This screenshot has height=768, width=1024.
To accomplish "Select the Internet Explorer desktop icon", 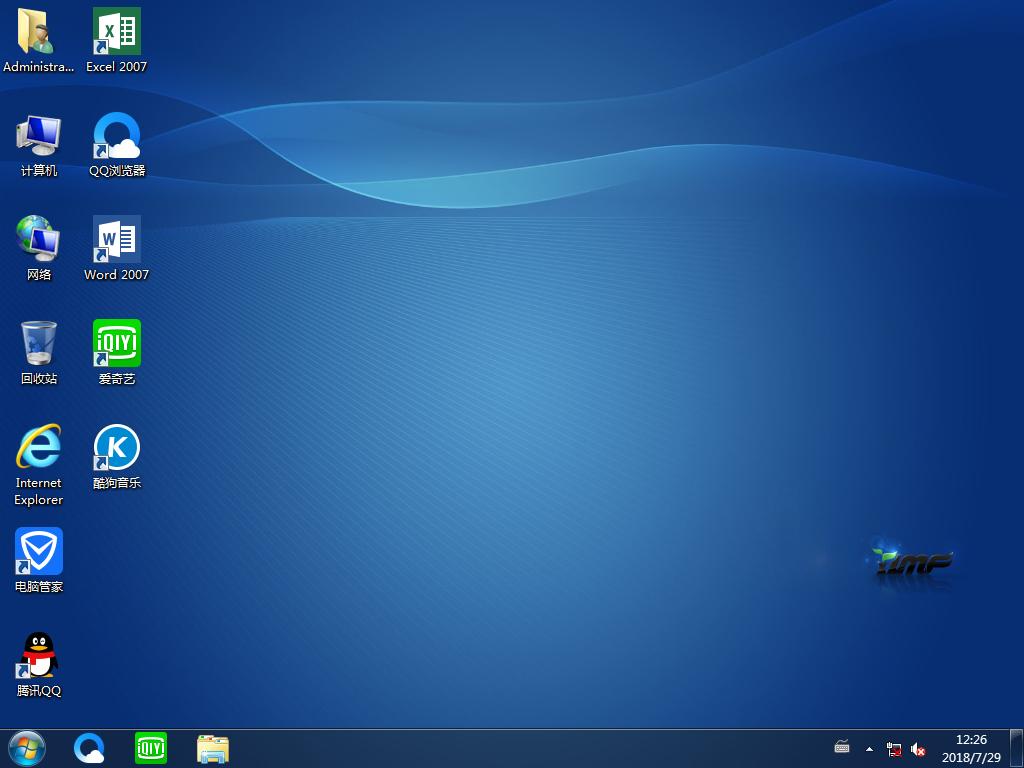I will pos(39,465).
